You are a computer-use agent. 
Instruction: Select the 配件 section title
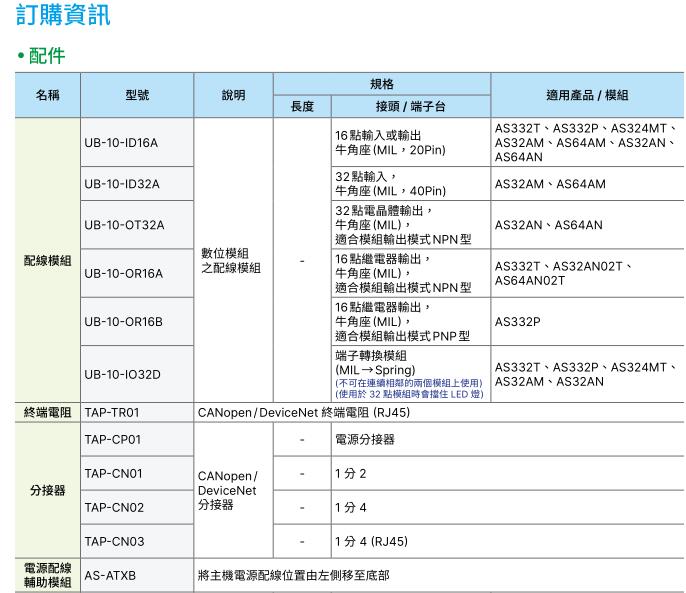[x=40, y=54]
